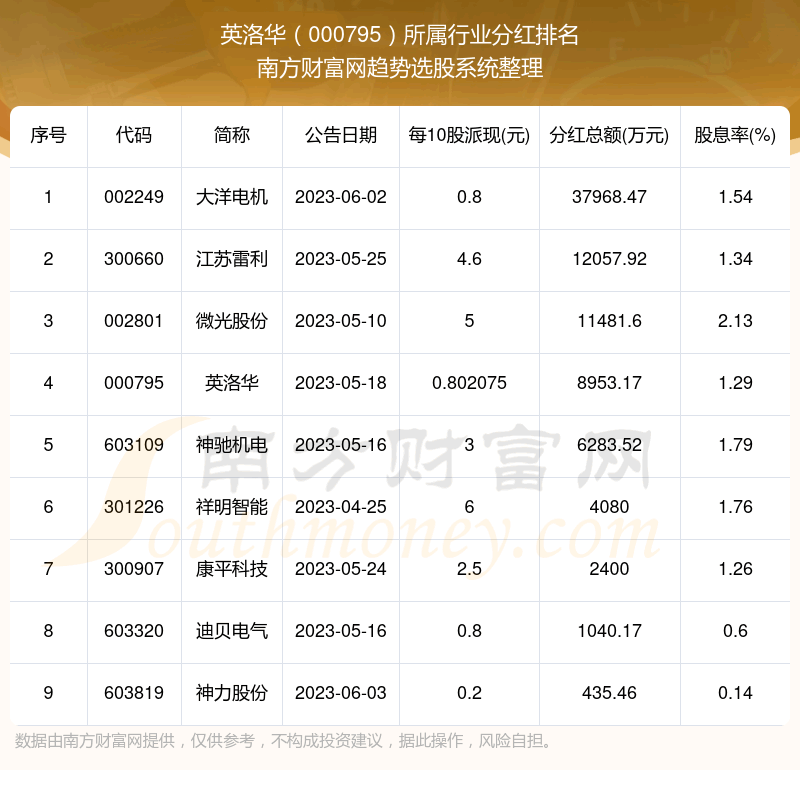800x792 pixels.
Task: Select the name 江苏雷利
Action: 232,259
